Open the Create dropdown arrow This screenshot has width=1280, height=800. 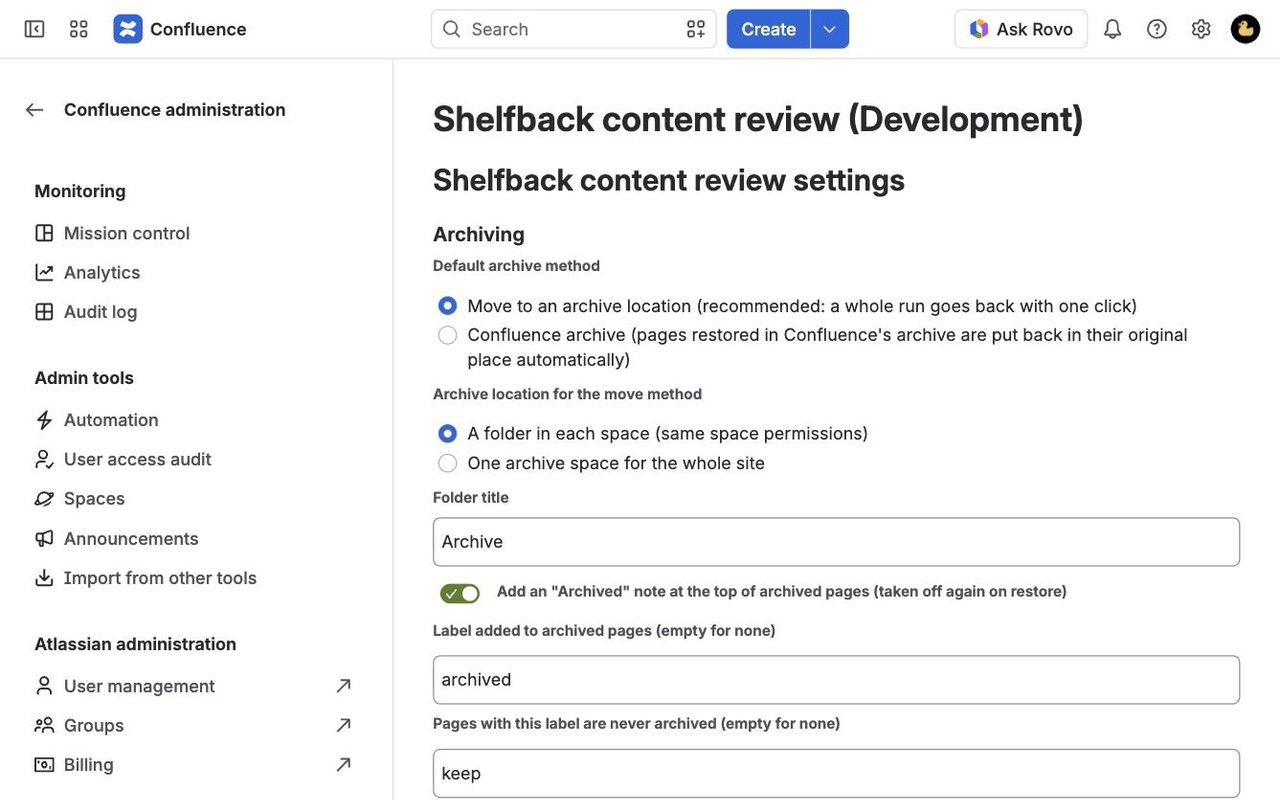click(829, 29)
